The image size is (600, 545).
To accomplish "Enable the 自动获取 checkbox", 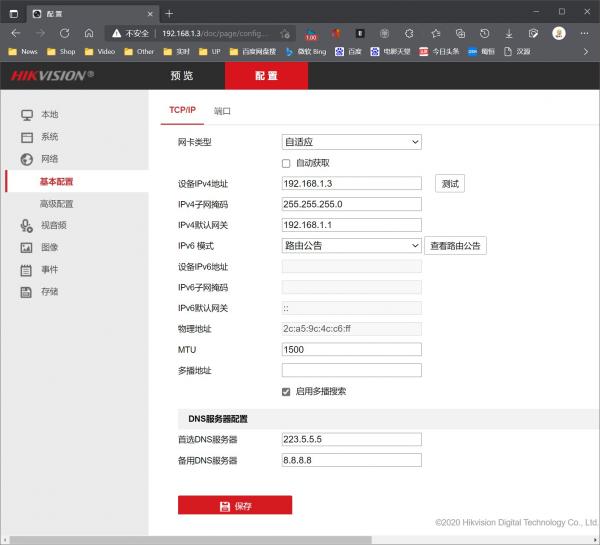I will pos(286,163).
